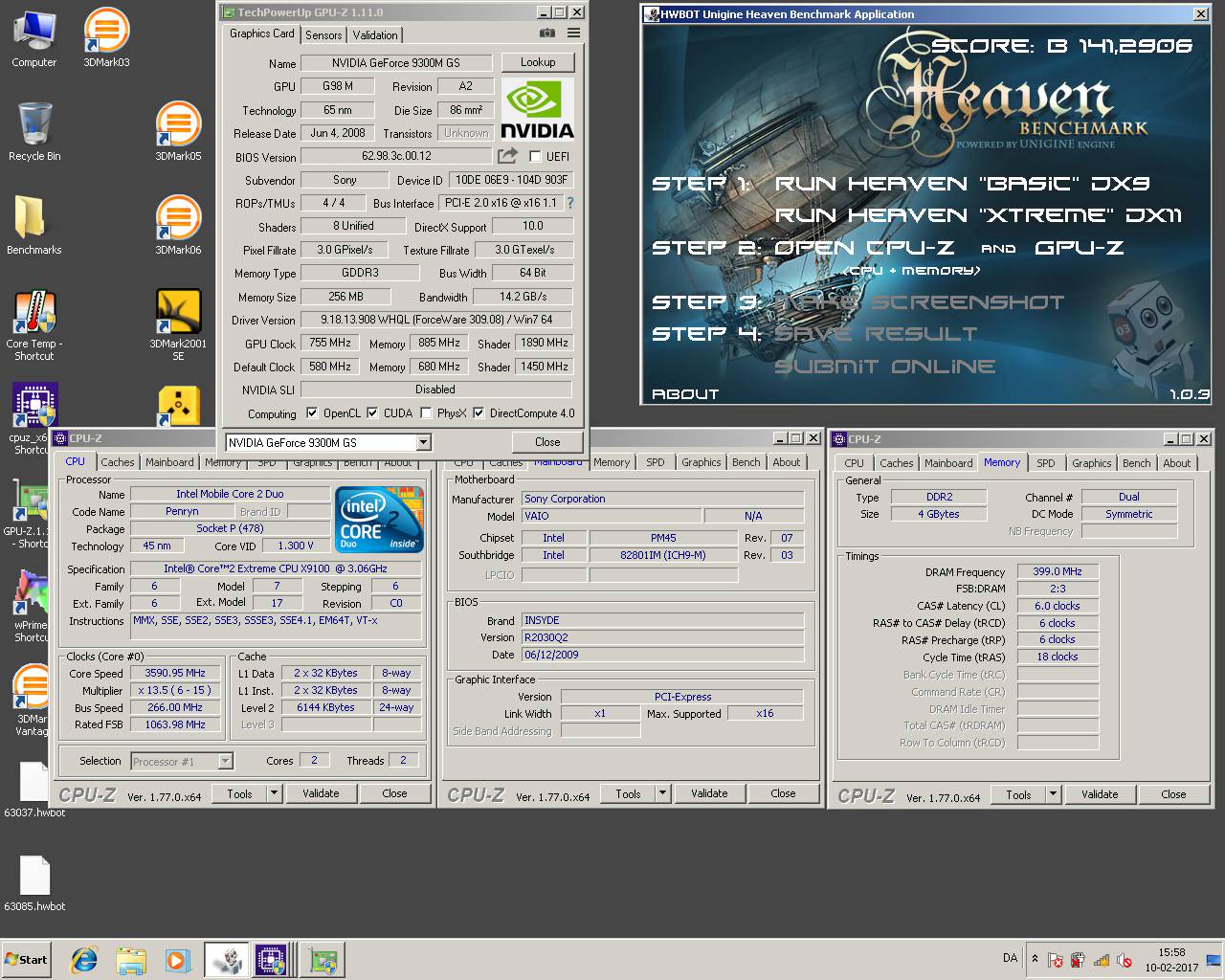
Task: Toggle the PhysX checkbox
Action: point(426,413)
